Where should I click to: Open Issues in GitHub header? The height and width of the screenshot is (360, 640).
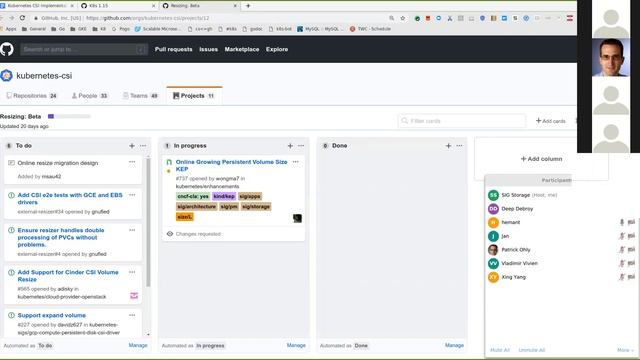[208, 49]
